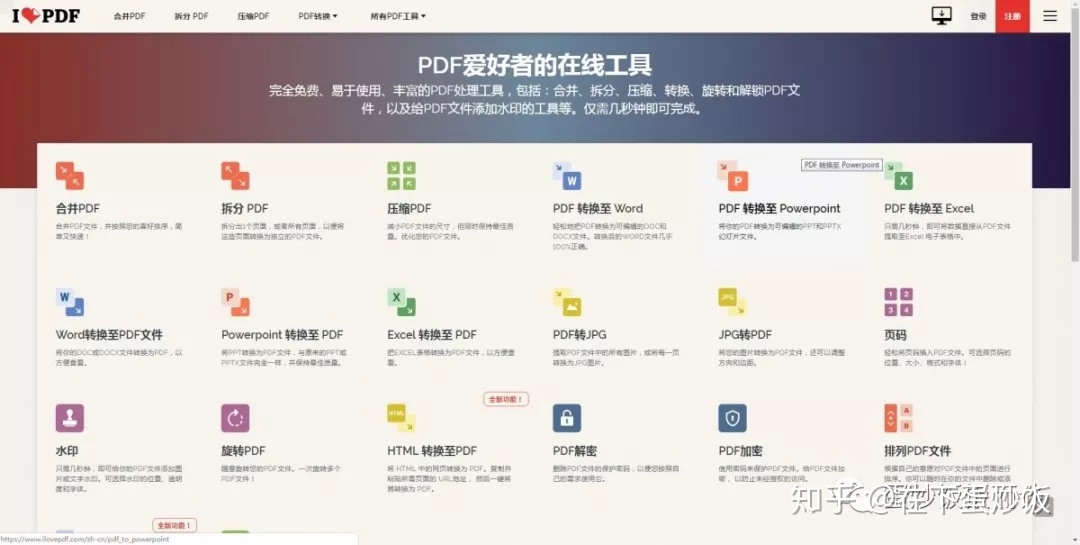Screen dimensions: 1080x545
Task: Open the Powerpoint 转换至 PDF title link
Action: 282,335
